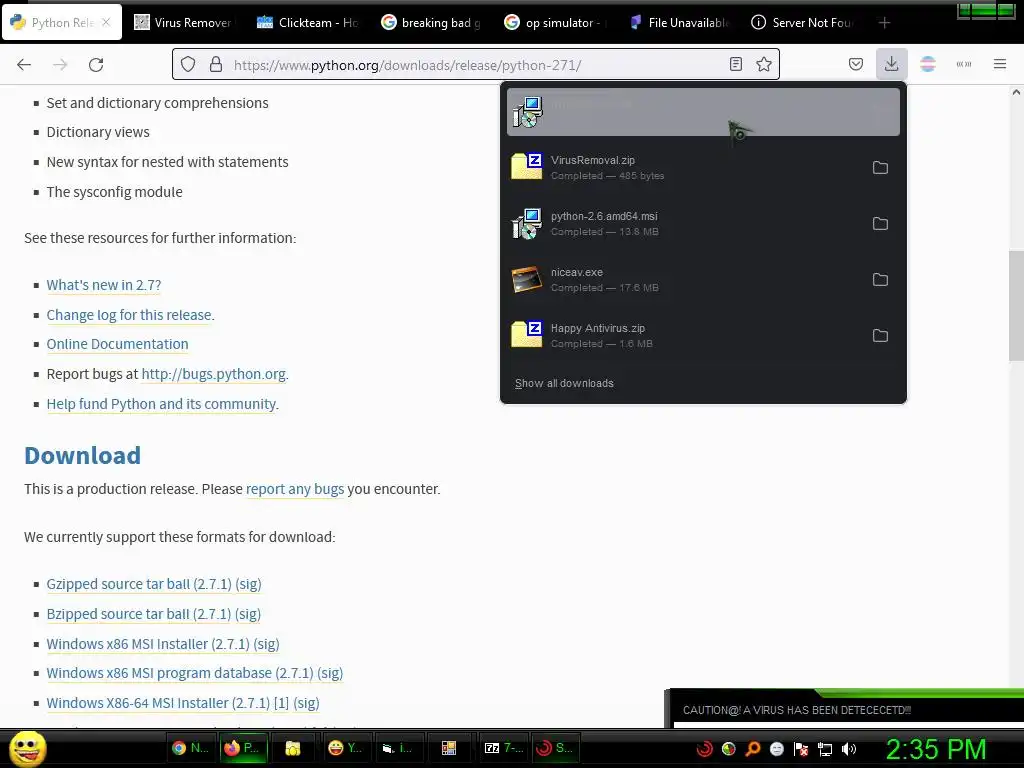Download Windows x86 MSI Installer (2.7.1)
This screenshot has height=768, width=1024.
[x=148, y=644]
